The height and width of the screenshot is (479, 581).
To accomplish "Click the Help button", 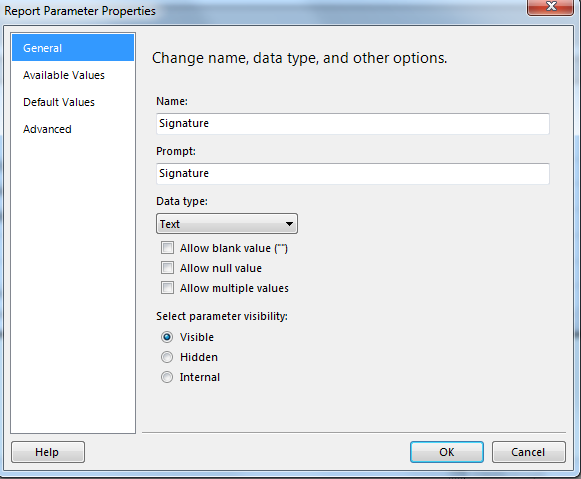I will coord(48,452).
